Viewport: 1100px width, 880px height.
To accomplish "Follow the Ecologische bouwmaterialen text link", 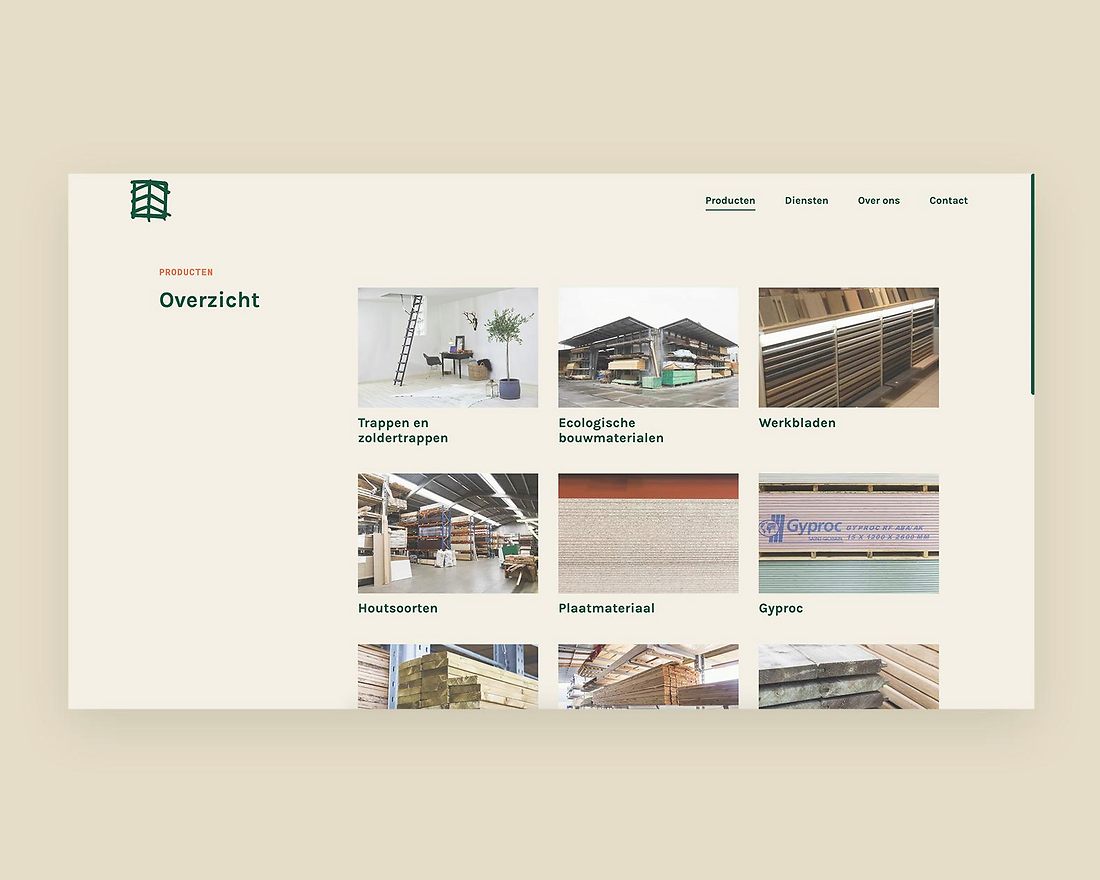I will [610, 430].
